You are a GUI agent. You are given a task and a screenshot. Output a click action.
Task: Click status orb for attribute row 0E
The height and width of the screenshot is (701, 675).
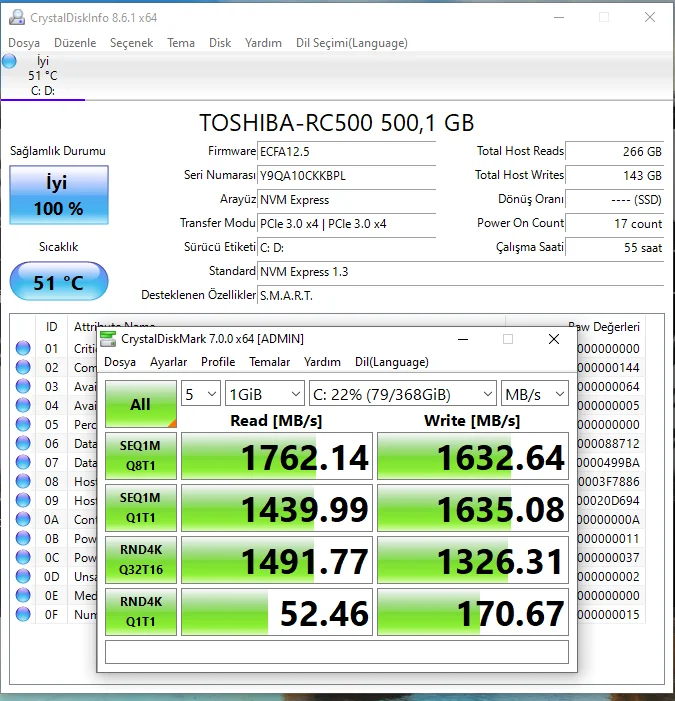click(23, 595)
